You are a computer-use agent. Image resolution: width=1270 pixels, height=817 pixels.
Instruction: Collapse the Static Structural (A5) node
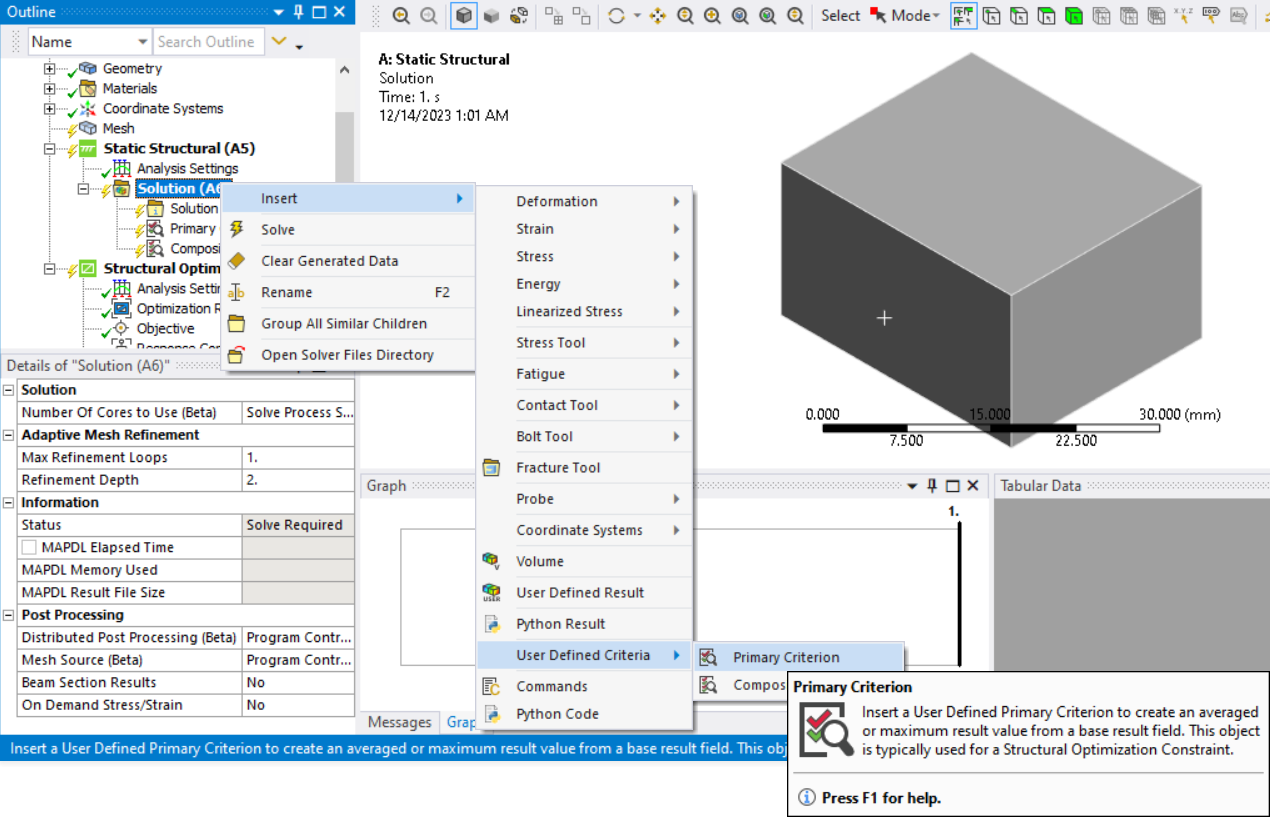[49, 149]
